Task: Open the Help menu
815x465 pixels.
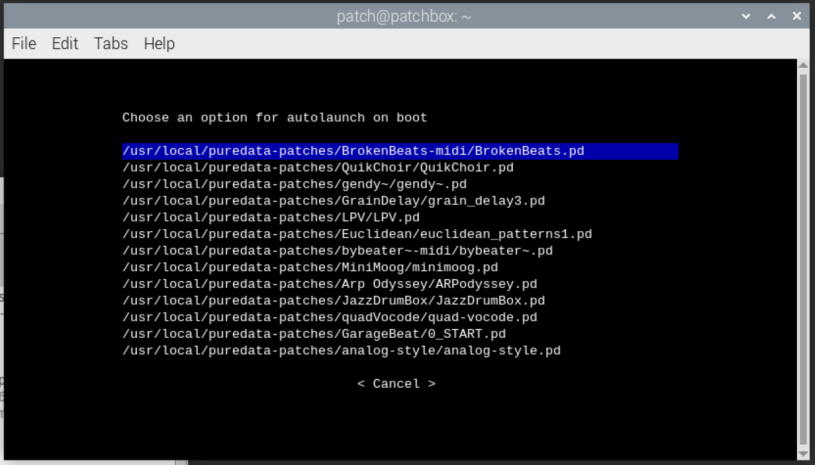Action: (159, 44)
